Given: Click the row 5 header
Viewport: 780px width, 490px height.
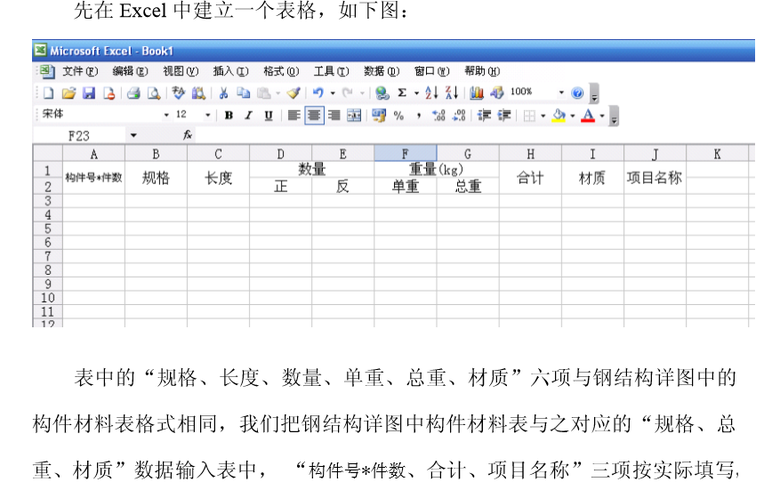Looking at the screenshot, I should [x=46, y=228].
